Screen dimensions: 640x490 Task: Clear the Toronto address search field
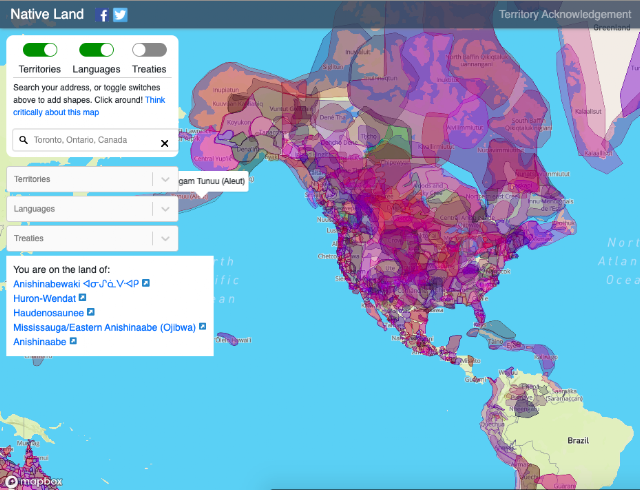pos(164,143)
